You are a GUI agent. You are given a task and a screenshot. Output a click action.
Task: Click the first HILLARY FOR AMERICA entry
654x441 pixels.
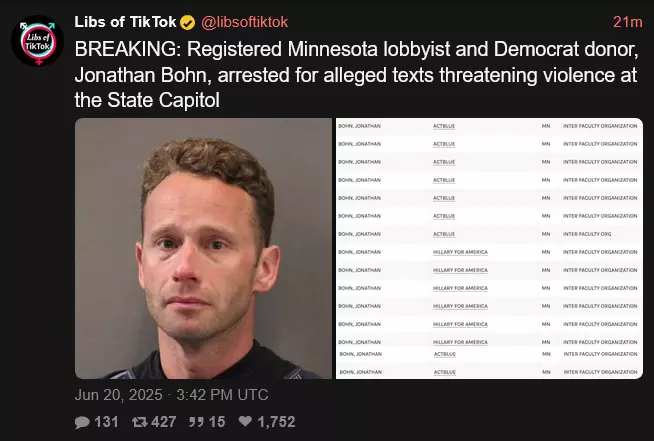click(460, 252)
